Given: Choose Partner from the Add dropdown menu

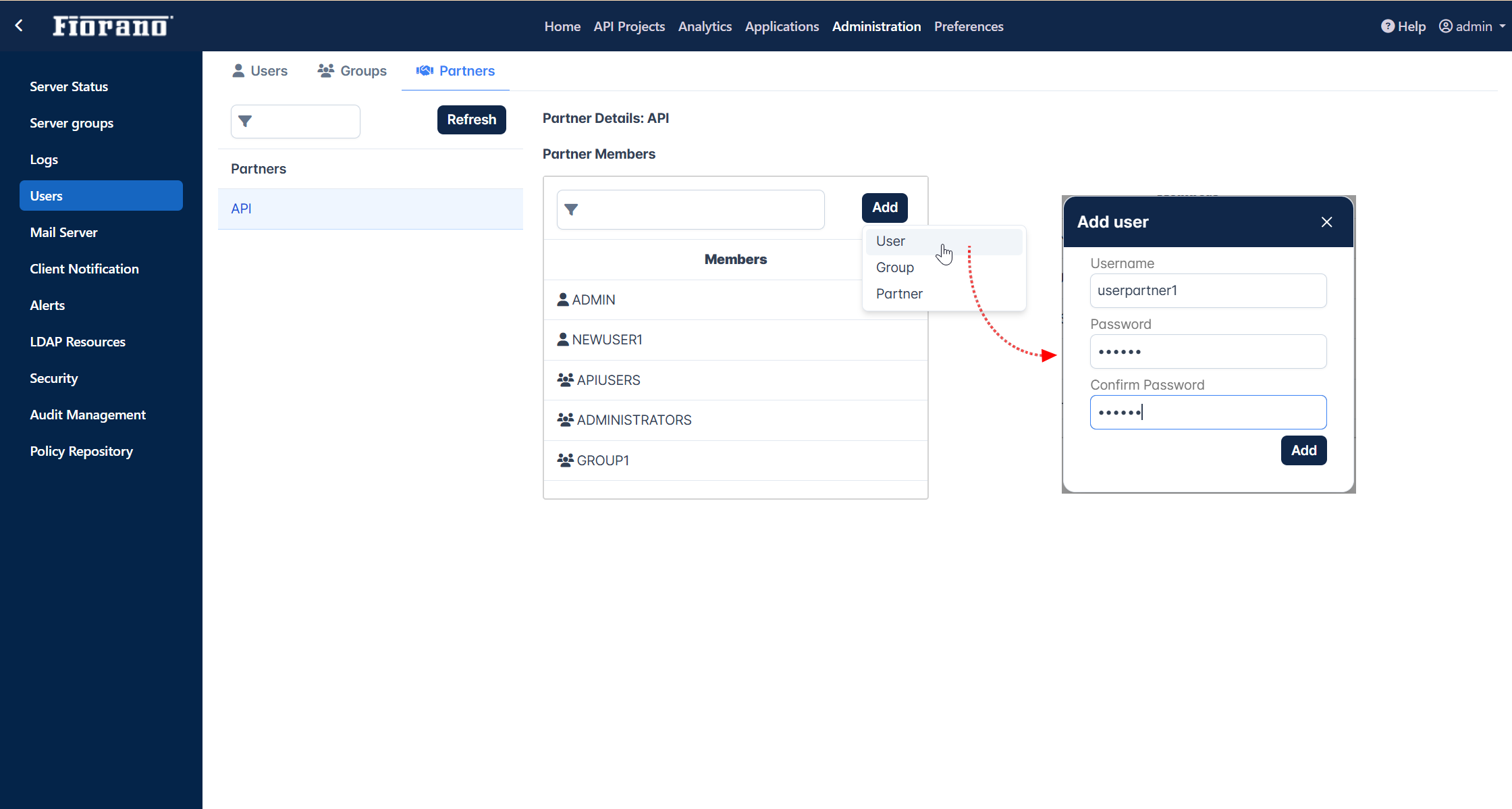Looking at the screenshot, I should pos(944,294).
